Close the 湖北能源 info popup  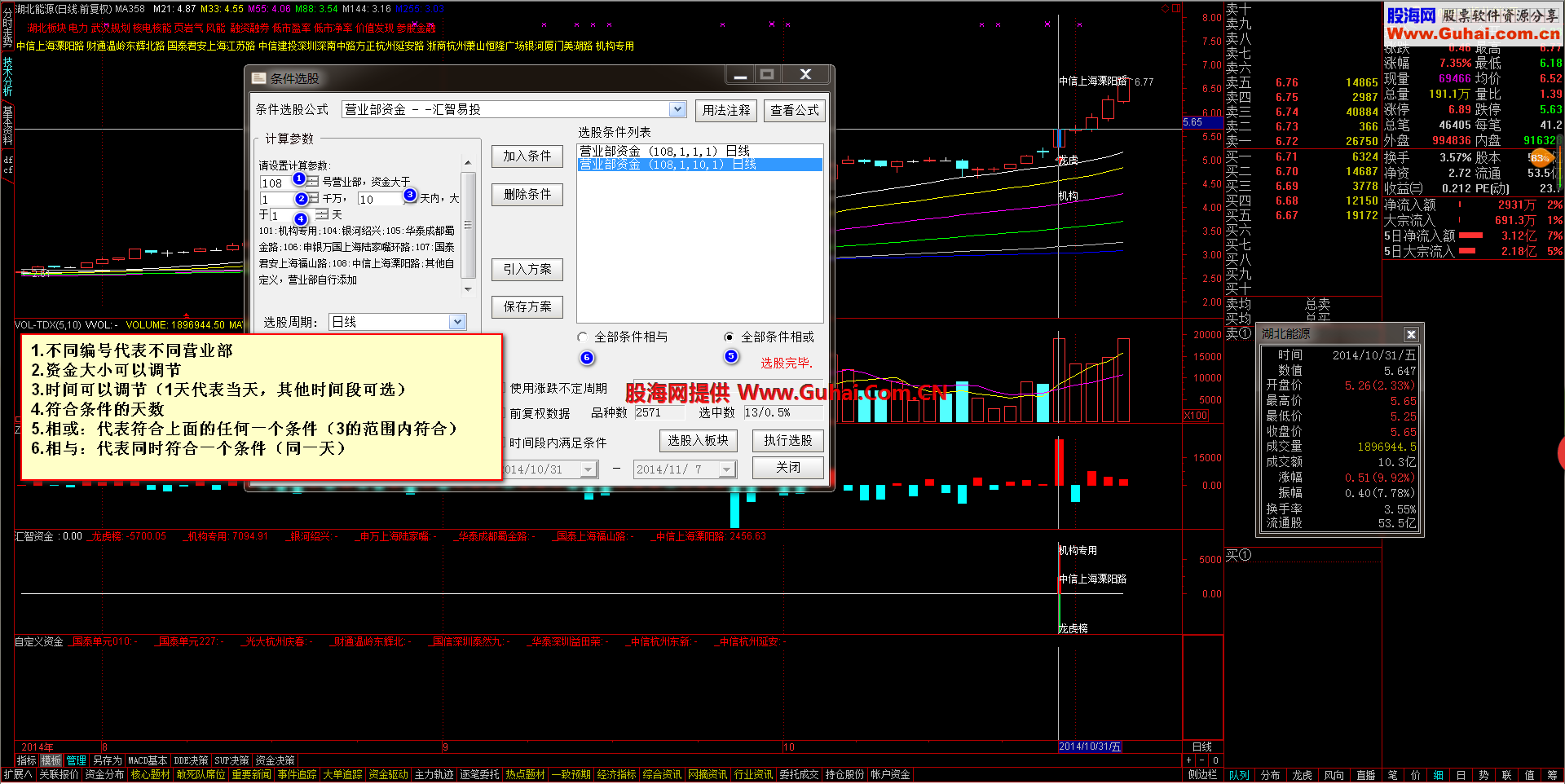[x=1411, y=334]
